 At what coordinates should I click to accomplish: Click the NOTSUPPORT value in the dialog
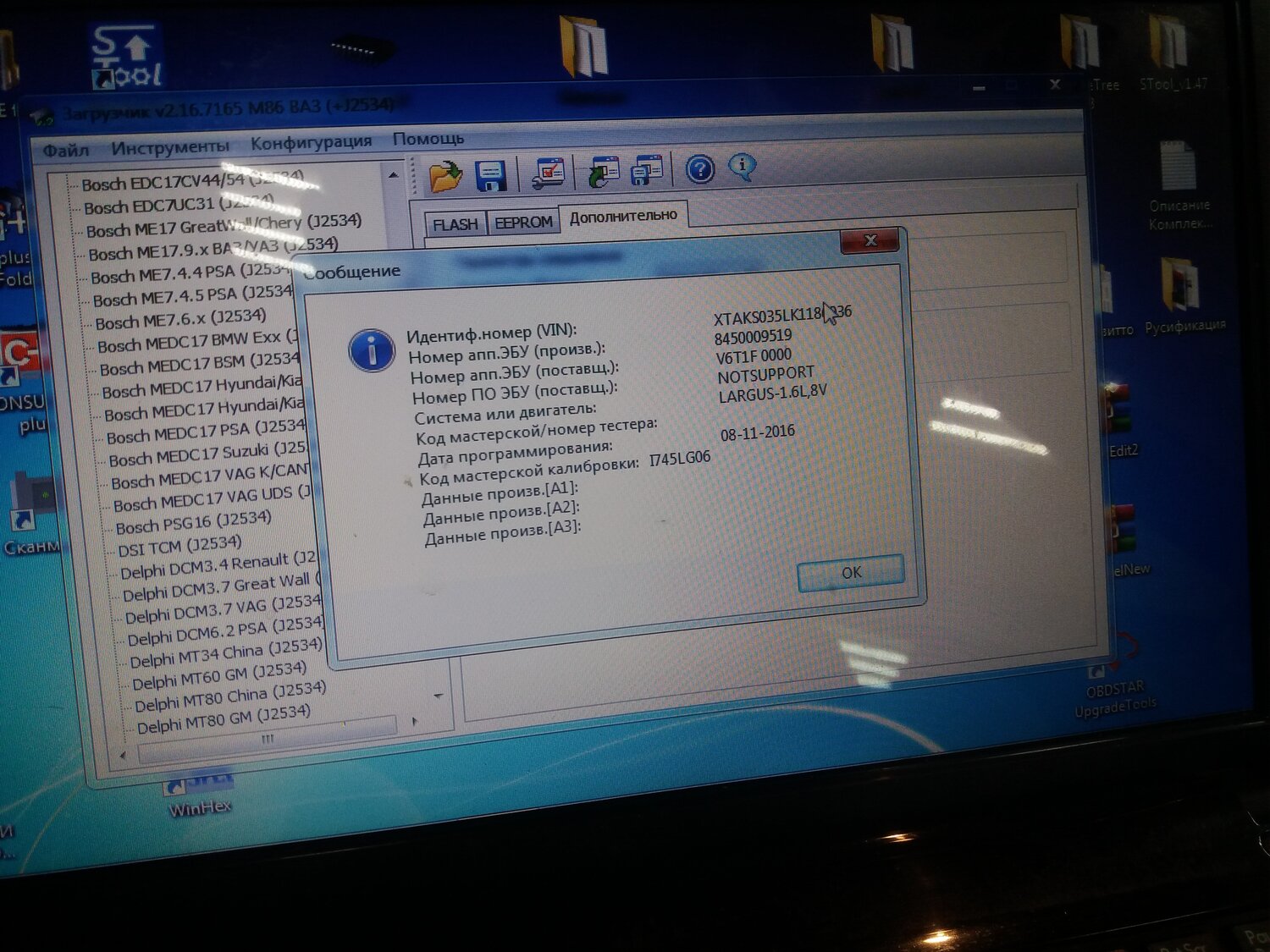click(x=766, y=375)
